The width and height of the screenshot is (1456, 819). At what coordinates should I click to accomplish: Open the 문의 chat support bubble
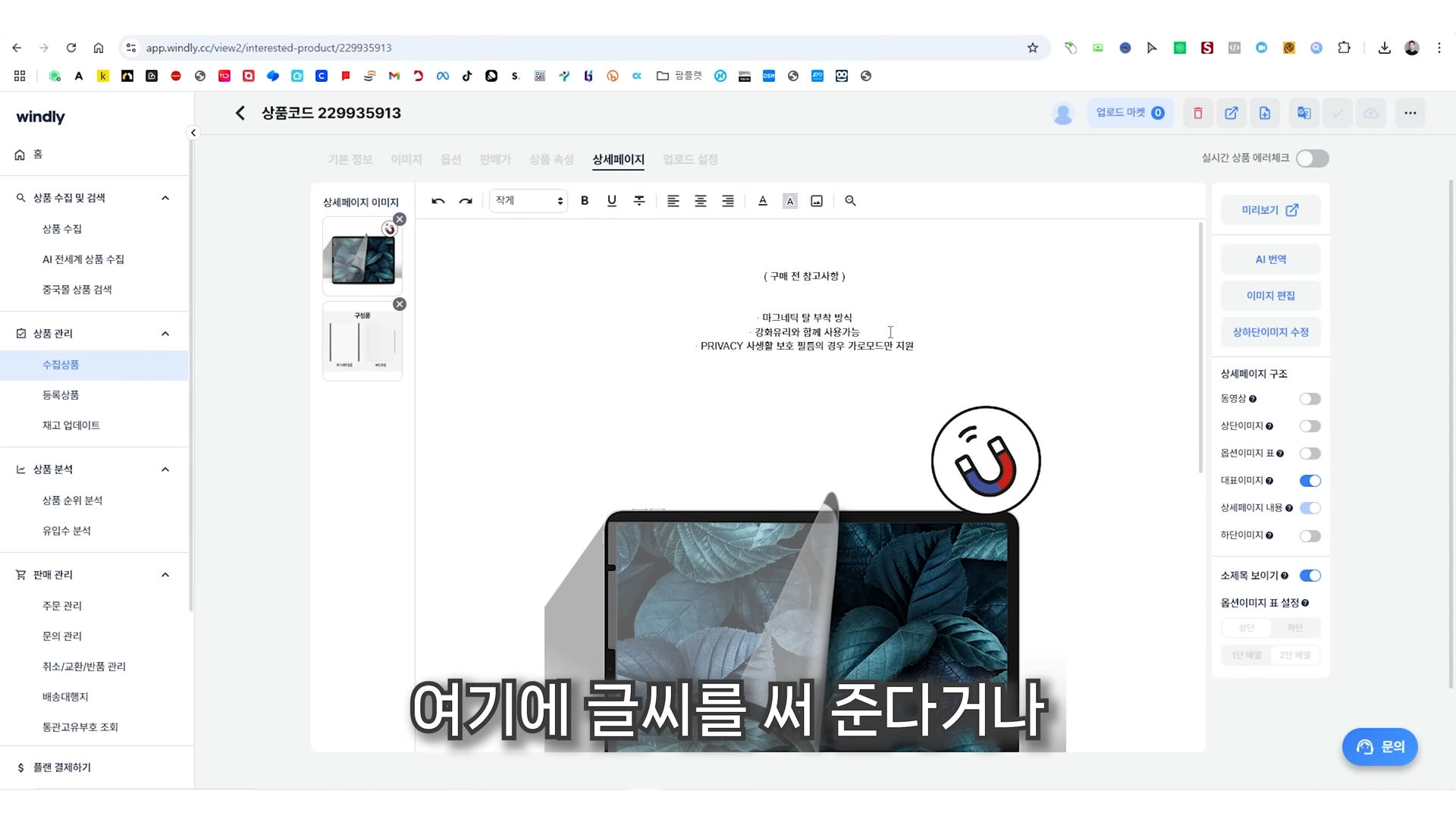(x=1380, y=747)
